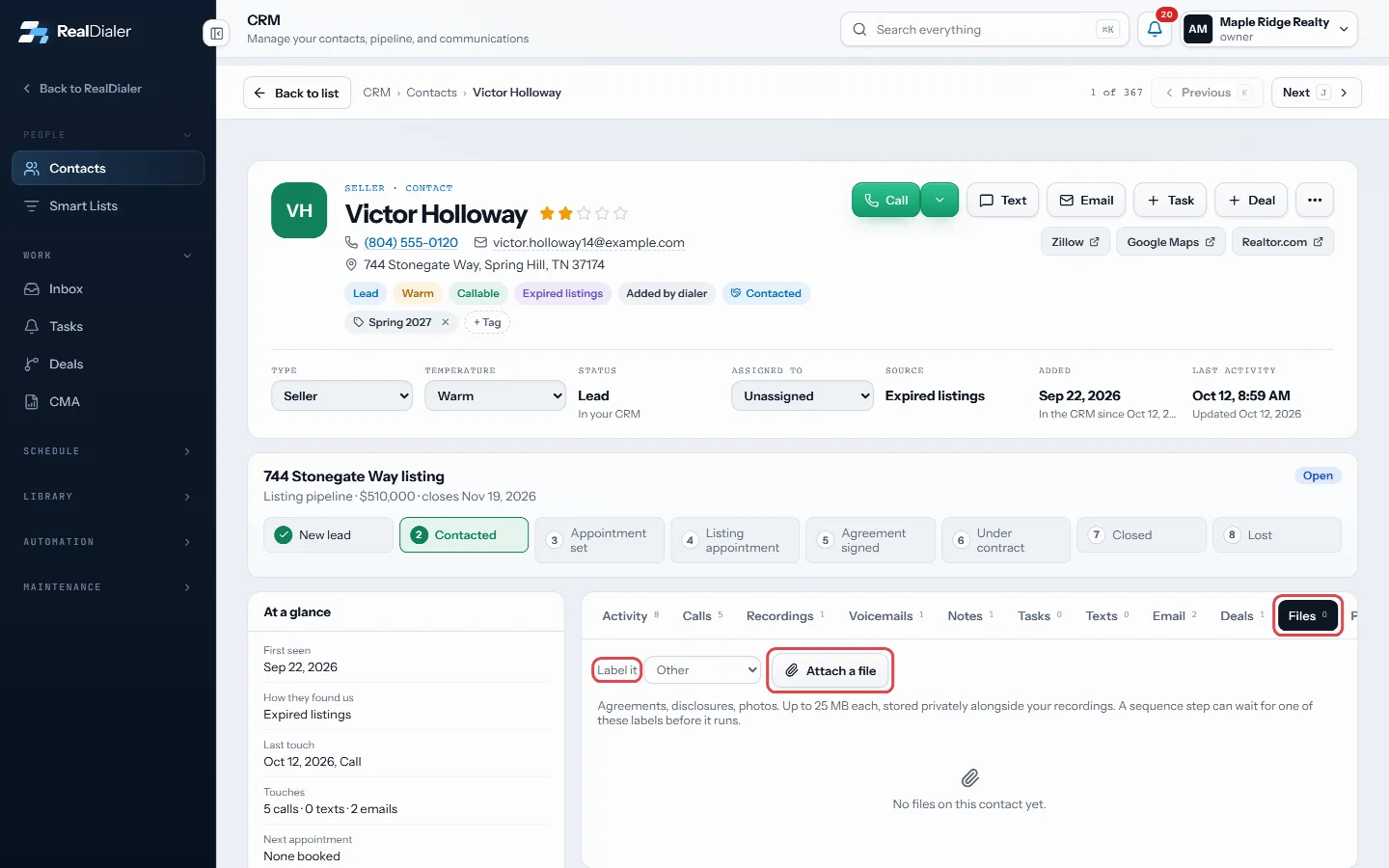
Task: Expand the Schedule sidebar section
Action: [x=108, y=451]
